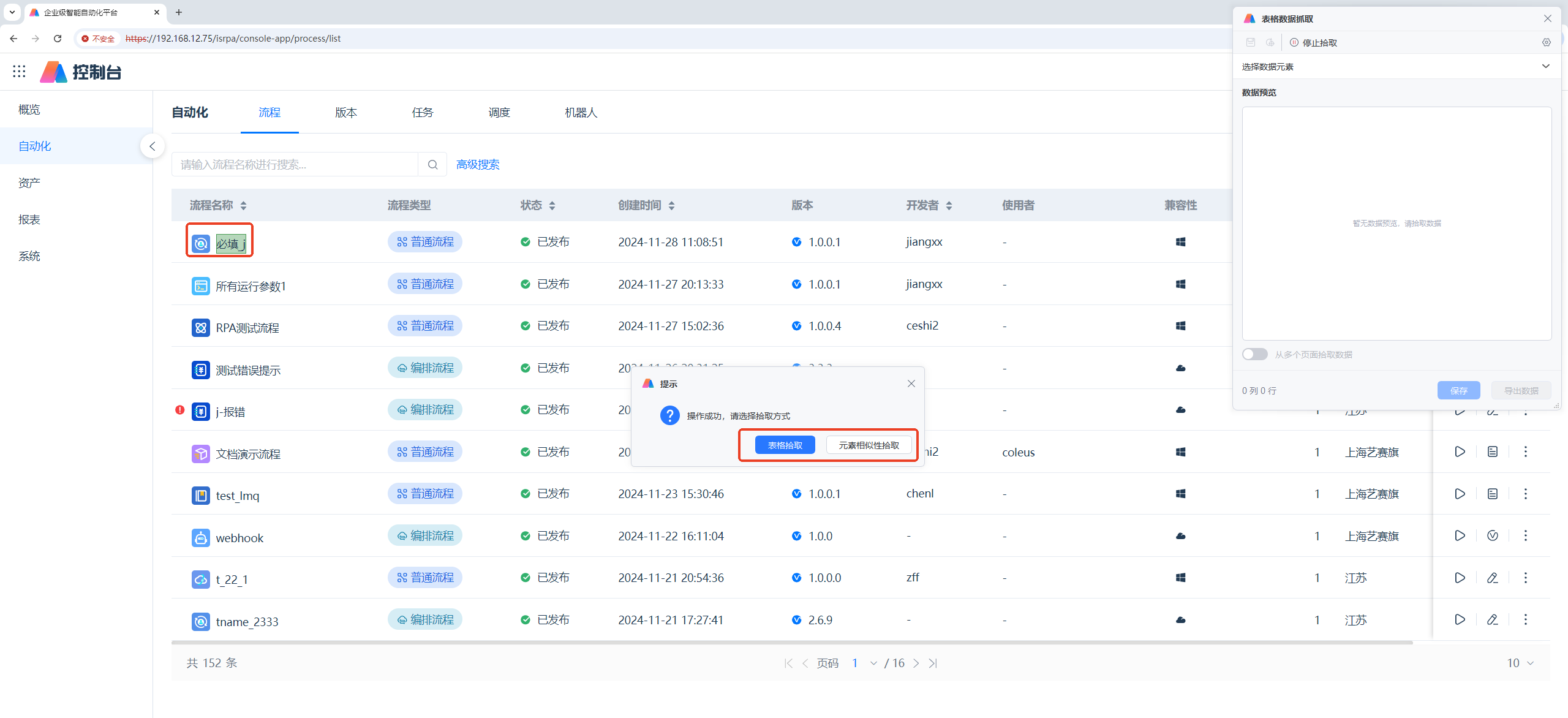
Task: Click the 必填_j process icon
Action: coord(200,244)
